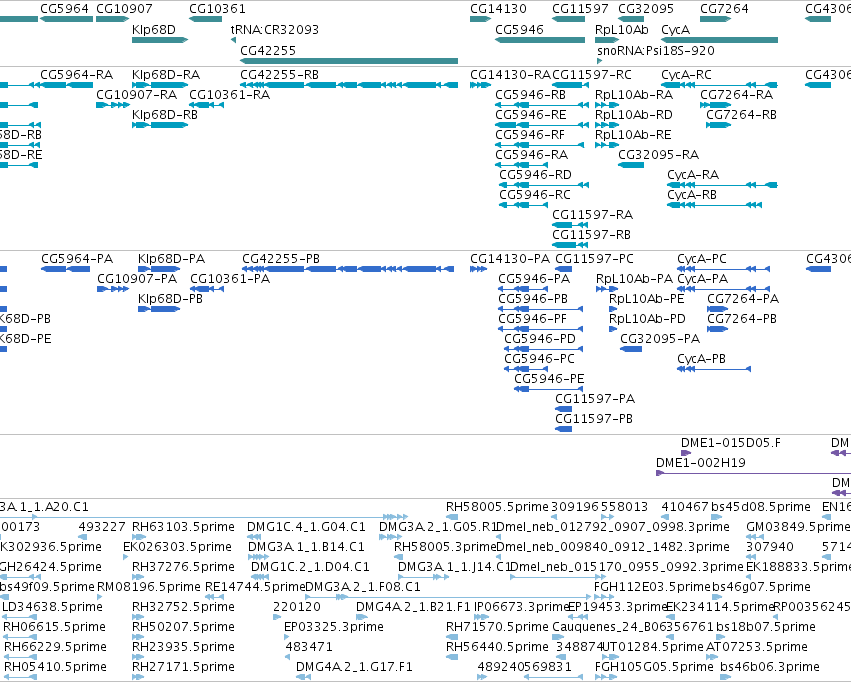Select the CG11597-RB transcript label

coord(591,235)
